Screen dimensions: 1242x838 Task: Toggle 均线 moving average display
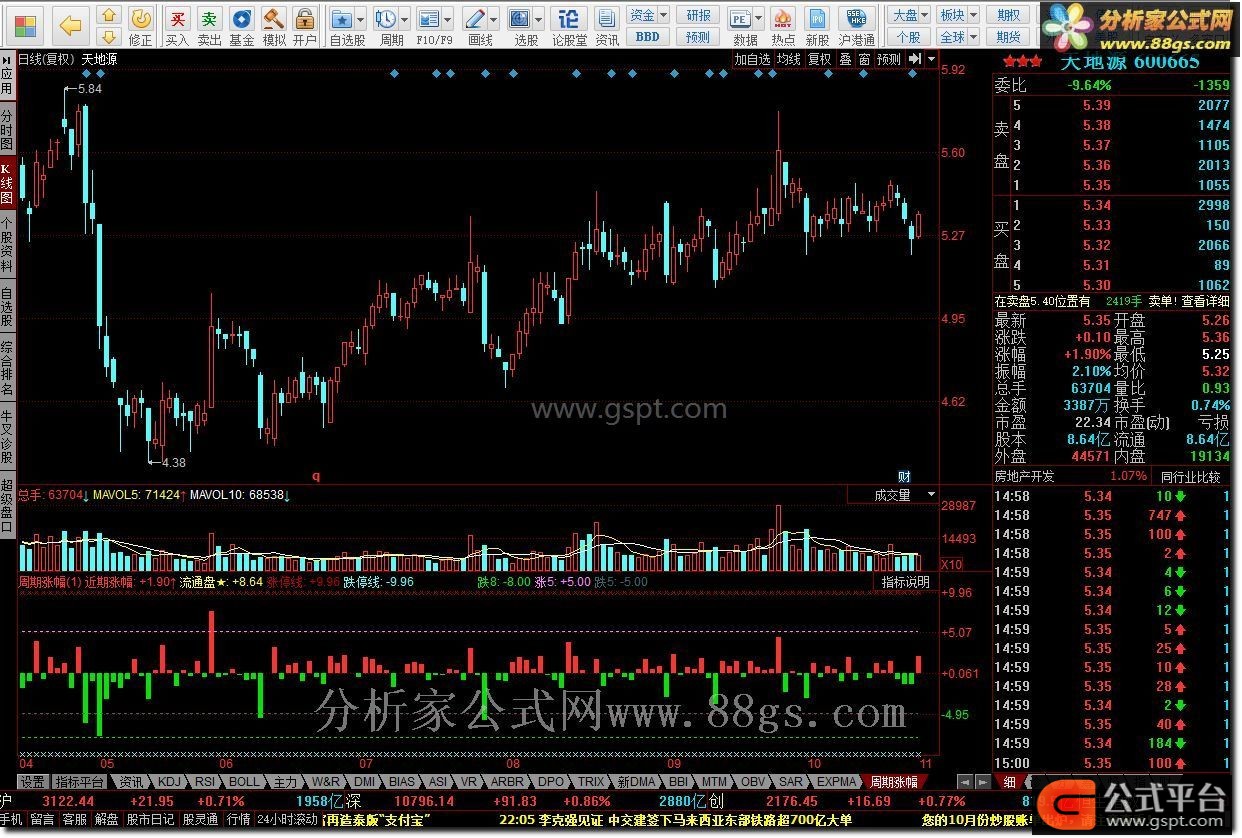point(788,59)
